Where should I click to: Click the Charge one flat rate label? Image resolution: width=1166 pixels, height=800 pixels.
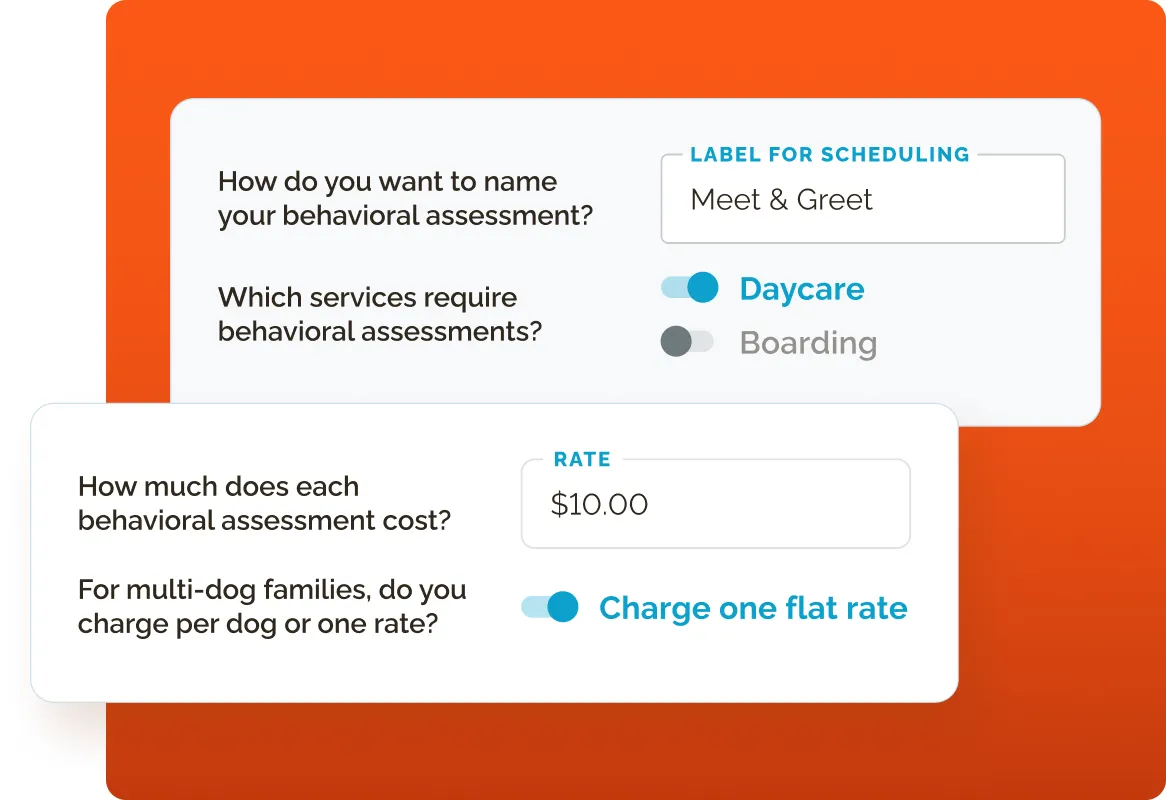pos(752,607)
